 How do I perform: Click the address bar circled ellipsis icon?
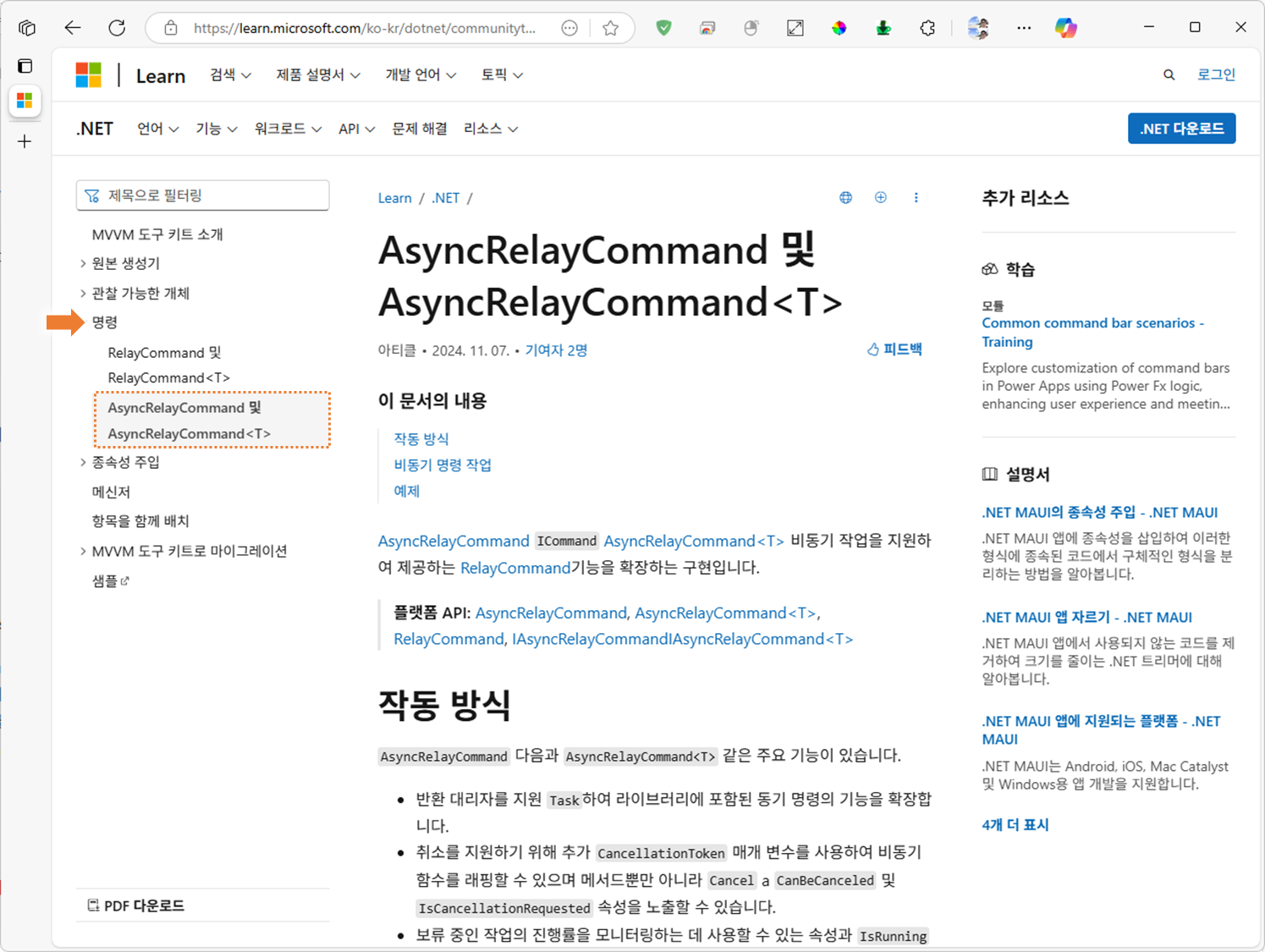pyautogui.click(x=569, y=28)
